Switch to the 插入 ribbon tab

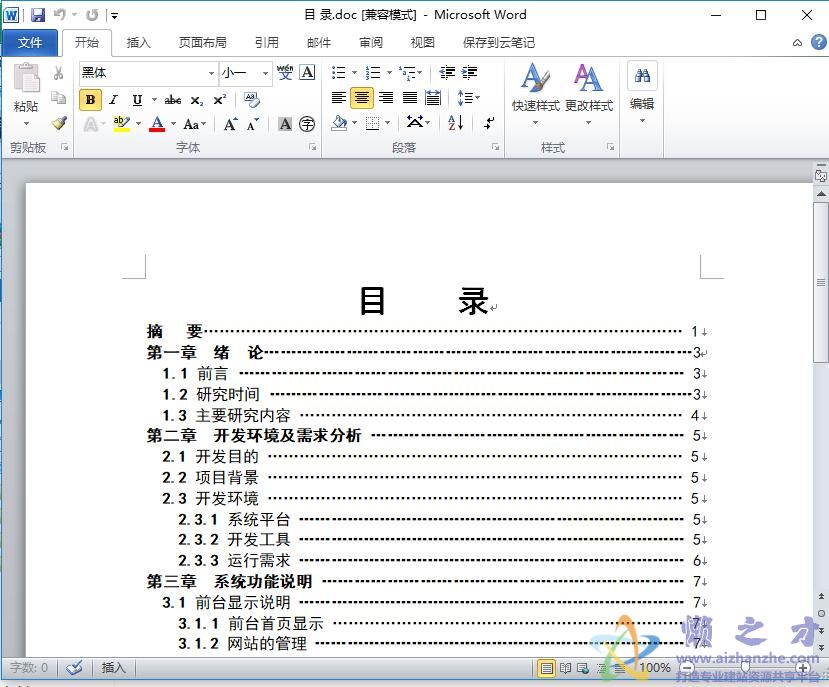click(x=137, y=42)
